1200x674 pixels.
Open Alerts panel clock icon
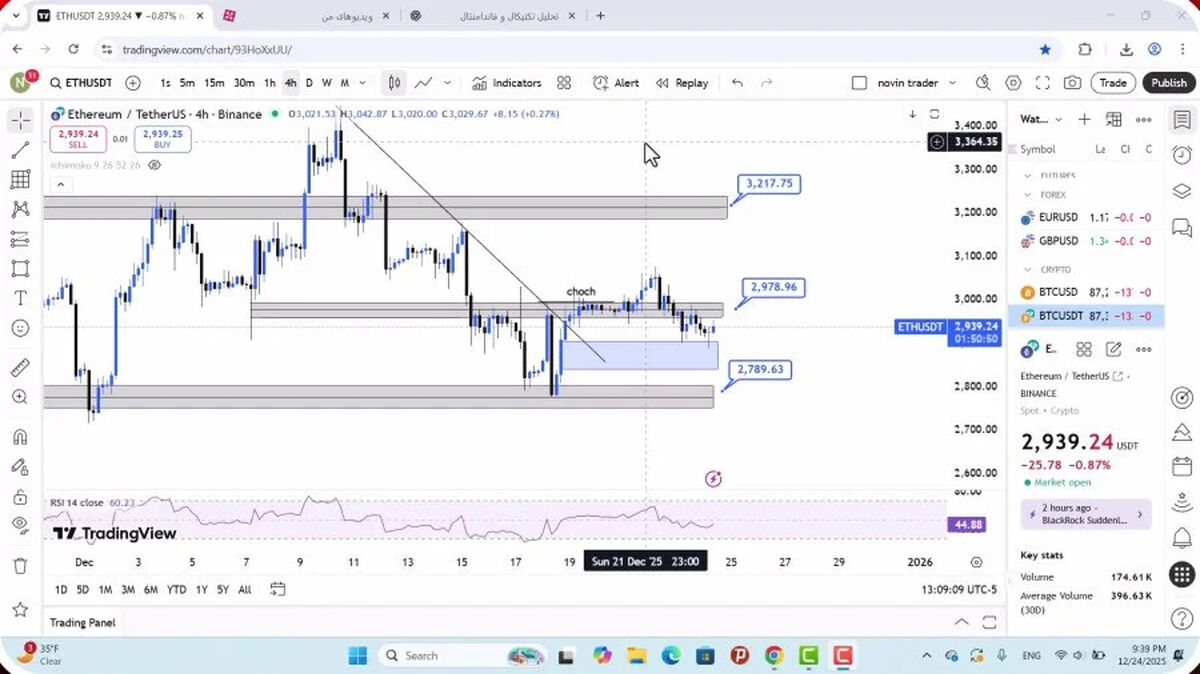[x=1182, y=155]
